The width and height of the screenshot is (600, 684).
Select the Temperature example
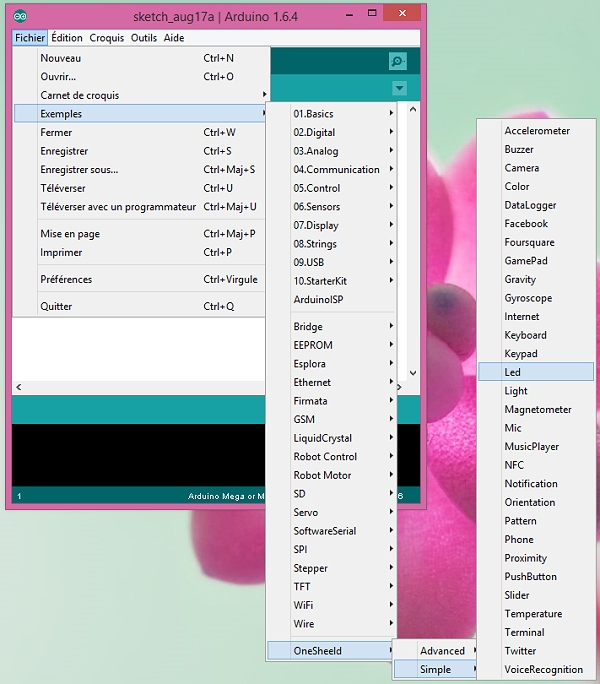pos(536,614)
